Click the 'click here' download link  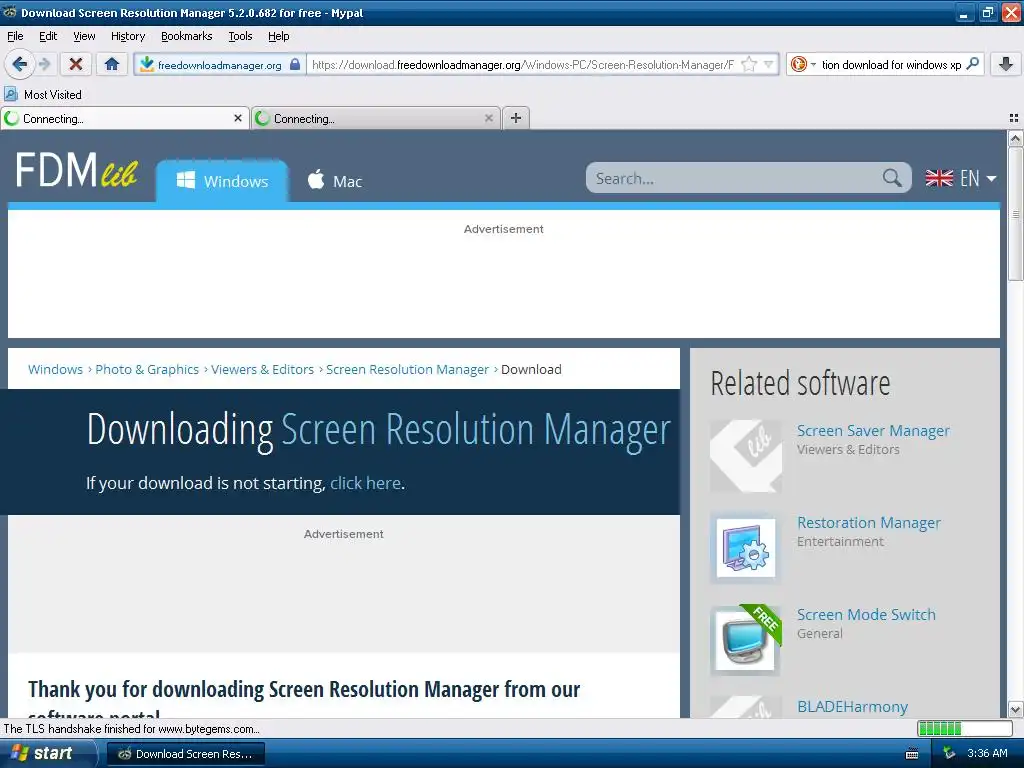coord(365,483)
